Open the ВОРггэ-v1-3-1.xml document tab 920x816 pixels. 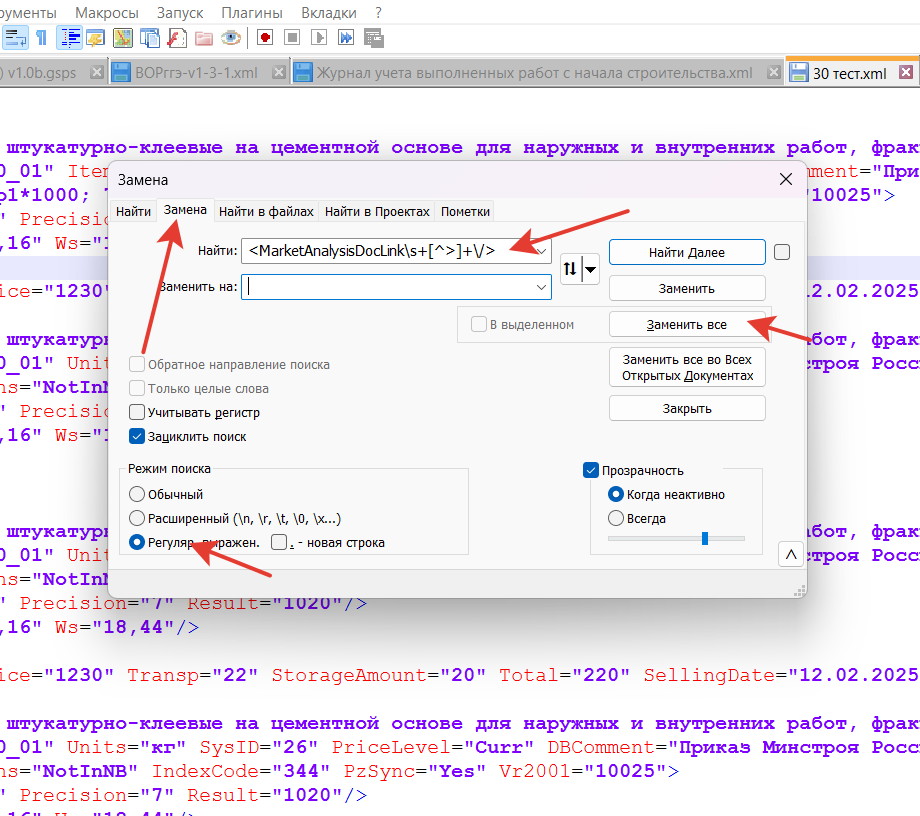pos(197,73)
